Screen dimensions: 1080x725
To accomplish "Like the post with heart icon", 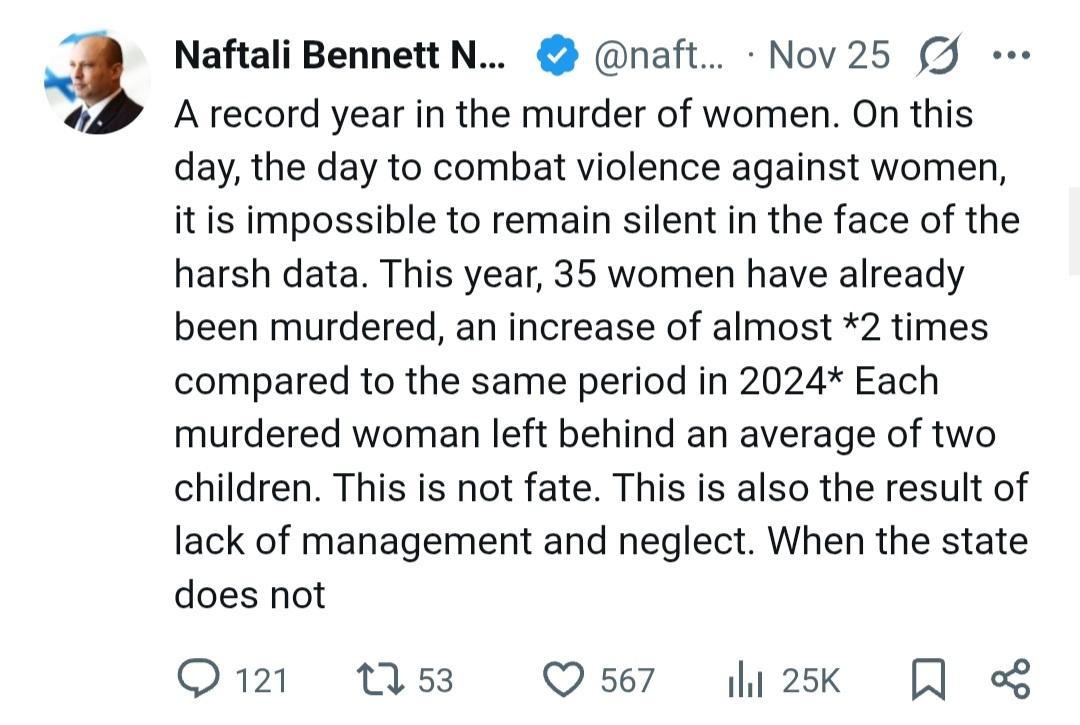I will [563, 680].
